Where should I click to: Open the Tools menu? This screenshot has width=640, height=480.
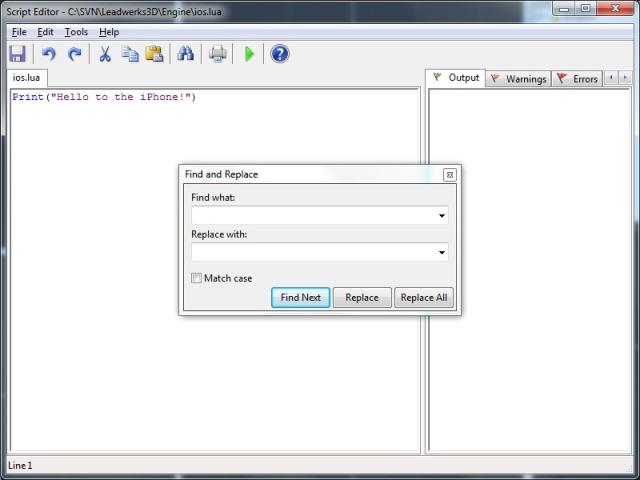(x=76, y=32)
